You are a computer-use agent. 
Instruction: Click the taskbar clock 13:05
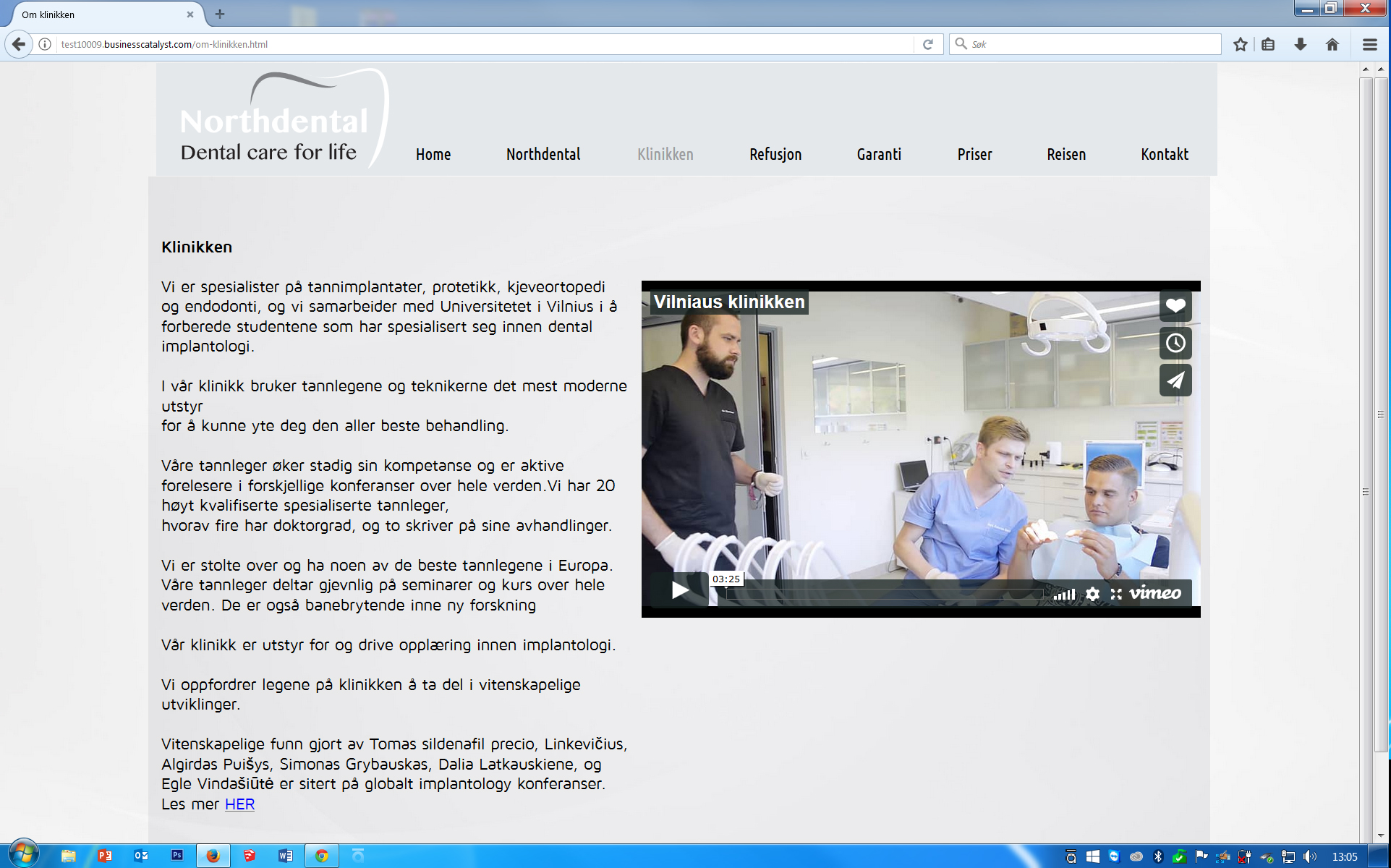(x=1345, y=856)
